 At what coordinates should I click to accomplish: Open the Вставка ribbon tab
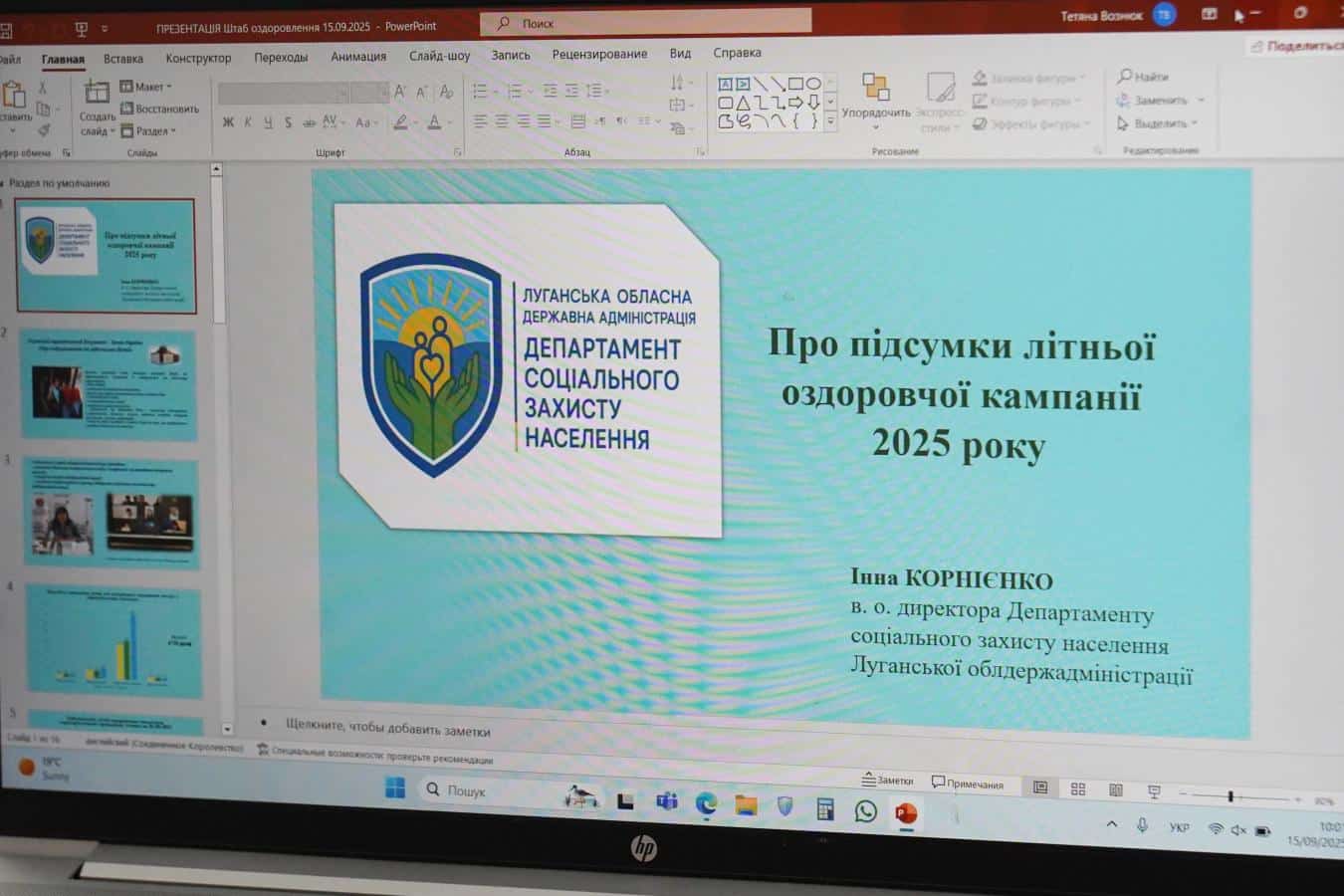pyautogui.click(x=123, y=60)
